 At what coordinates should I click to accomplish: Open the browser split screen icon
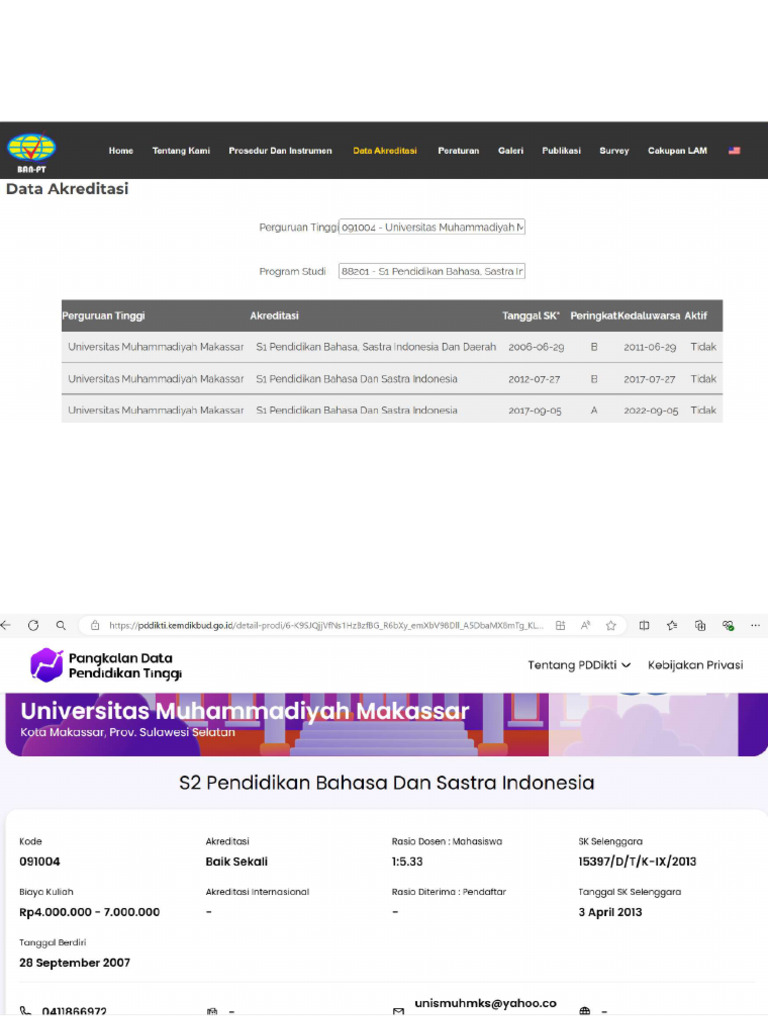pos(644,625)
